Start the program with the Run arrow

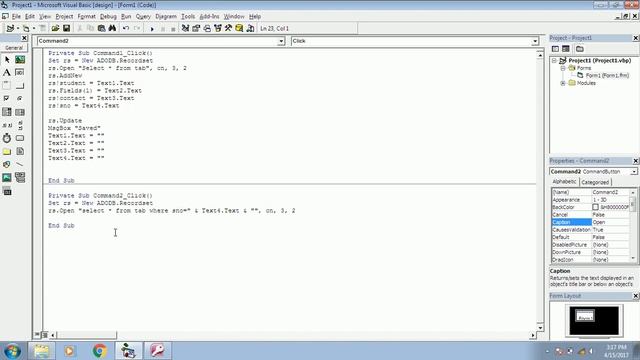(x=152, y=29)
